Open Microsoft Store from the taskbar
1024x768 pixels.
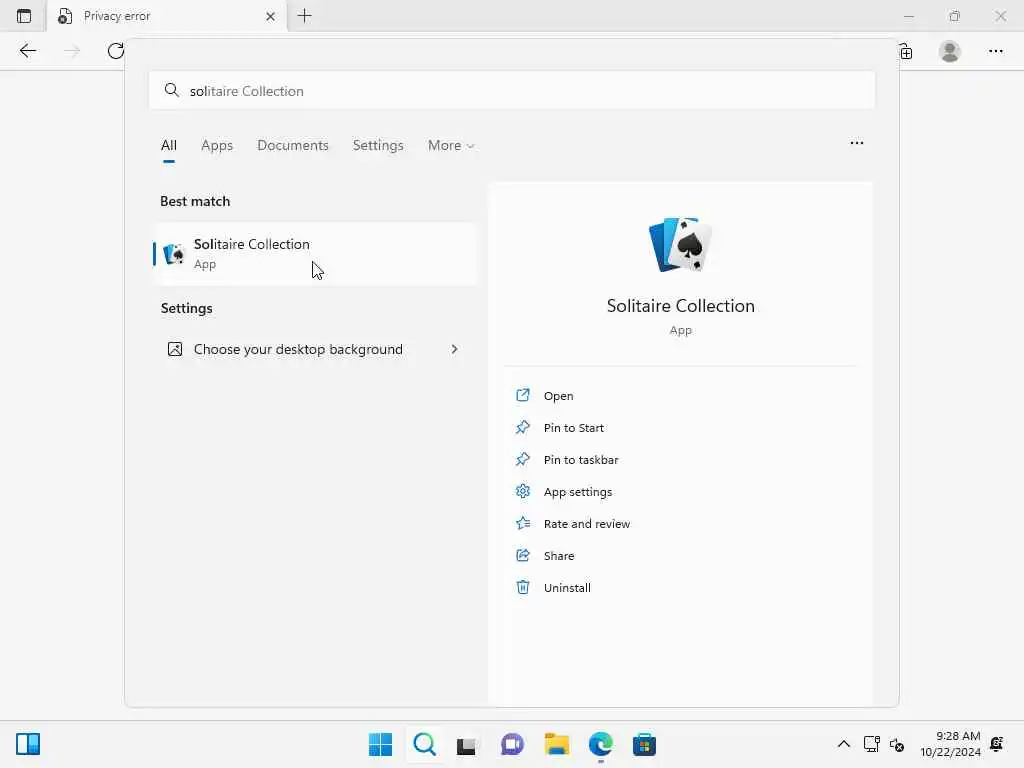click(x=645, y=744)
